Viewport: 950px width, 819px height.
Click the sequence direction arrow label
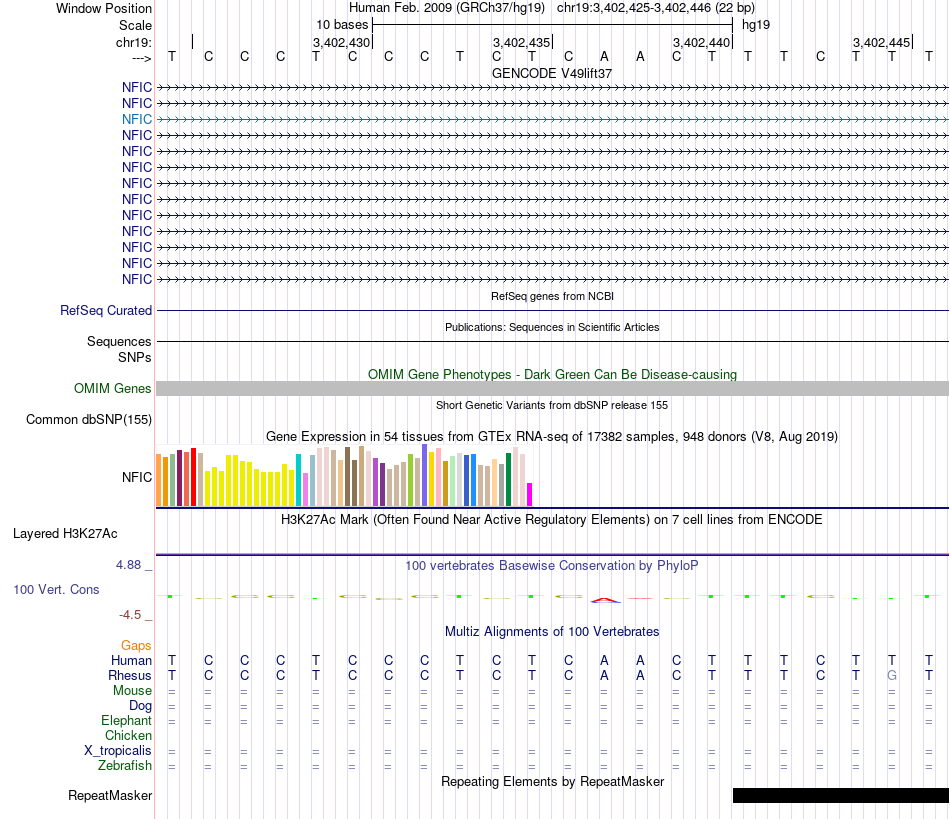click(x=142, y=58)
